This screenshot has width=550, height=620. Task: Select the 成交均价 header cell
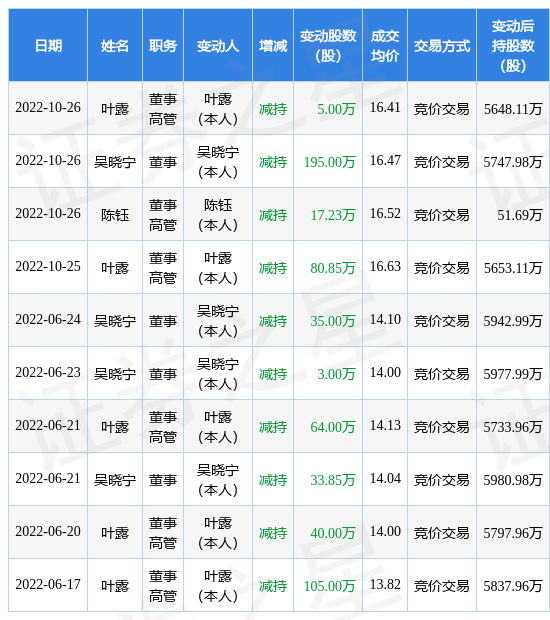385,45
